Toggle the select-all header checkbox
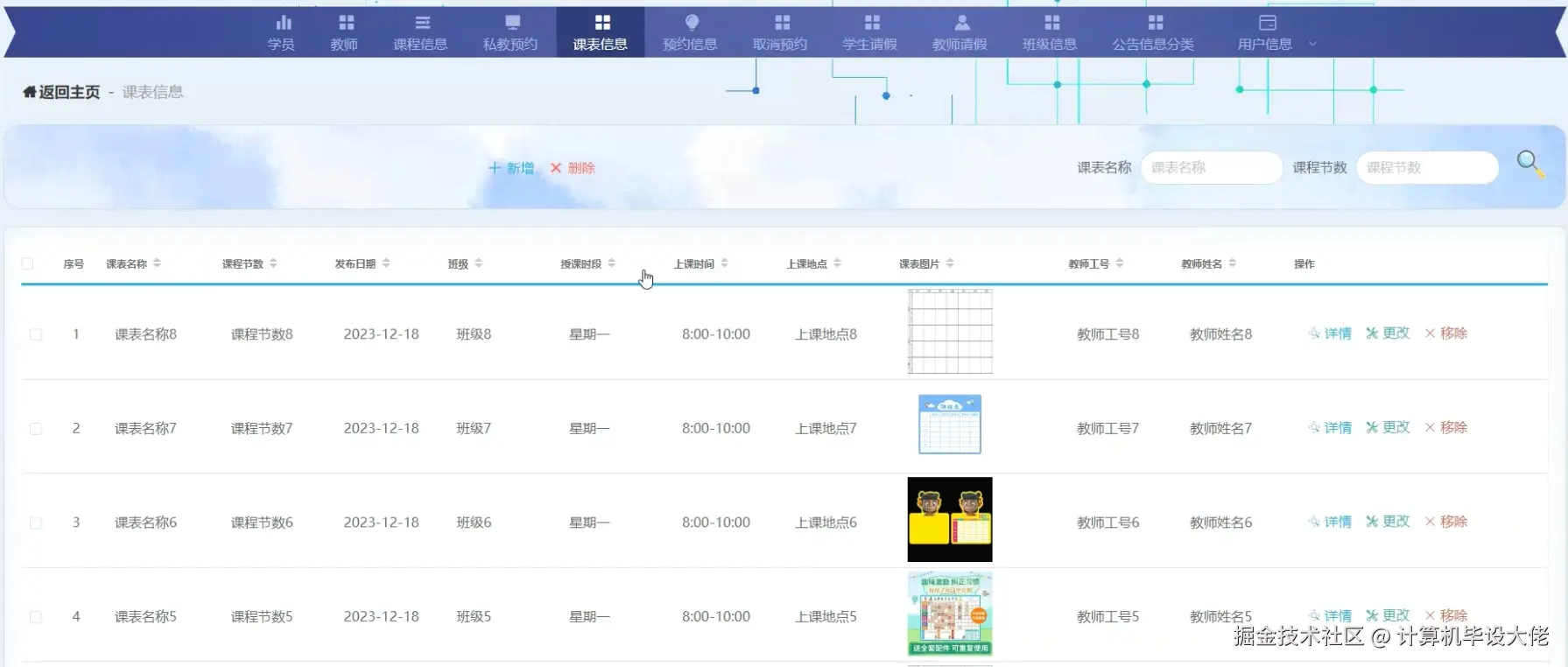The image size is (1568, 667). [27, 263]
